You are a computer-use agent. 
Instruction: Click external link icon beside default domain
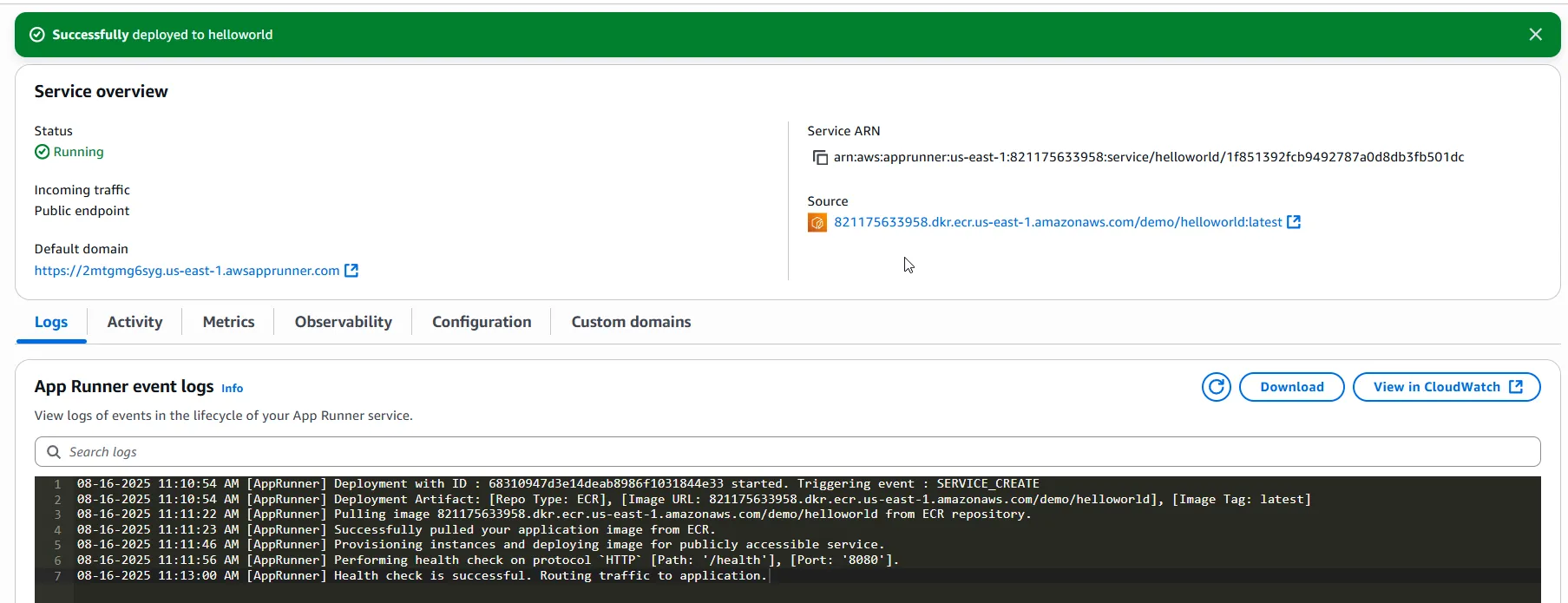coord(351,271)
